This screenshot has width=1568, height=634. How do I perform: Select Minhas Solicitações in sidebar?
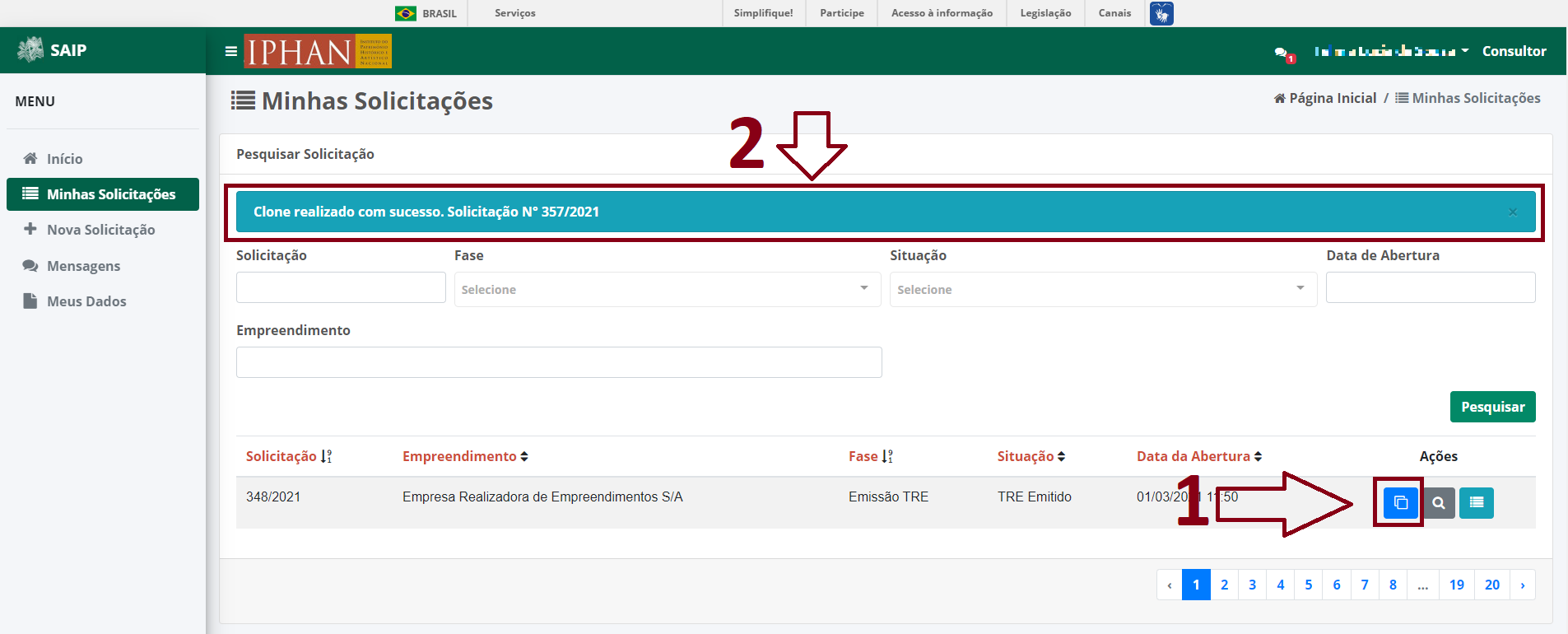[x=103, y=194]
